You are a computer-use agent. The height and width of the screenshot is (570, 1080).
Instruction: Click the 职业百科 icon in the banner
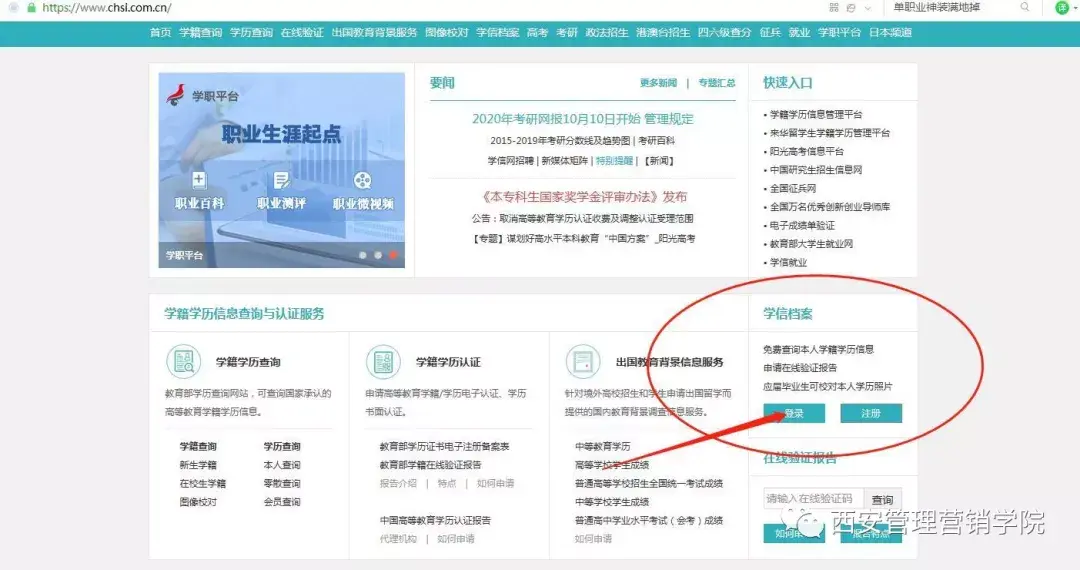(x=199, y=180)
